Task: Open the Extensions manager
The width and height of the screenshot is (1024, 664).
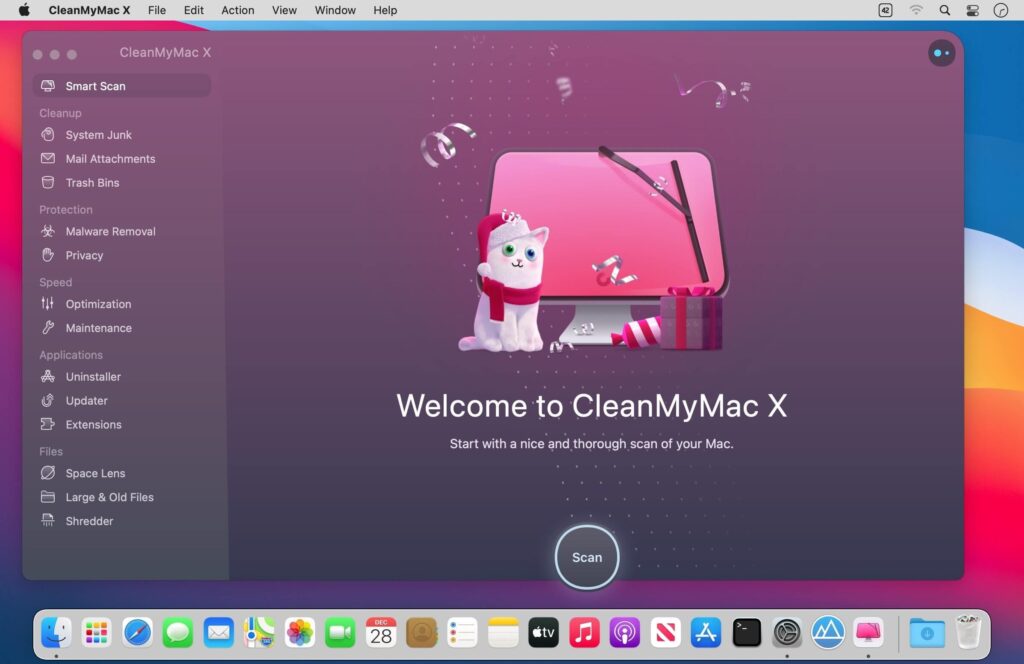Action: click(94, 424)
